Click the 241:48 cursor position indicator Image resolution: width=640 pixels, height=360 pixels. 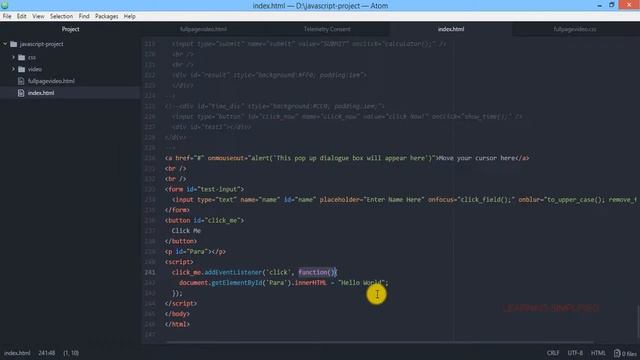pos(47,353)
